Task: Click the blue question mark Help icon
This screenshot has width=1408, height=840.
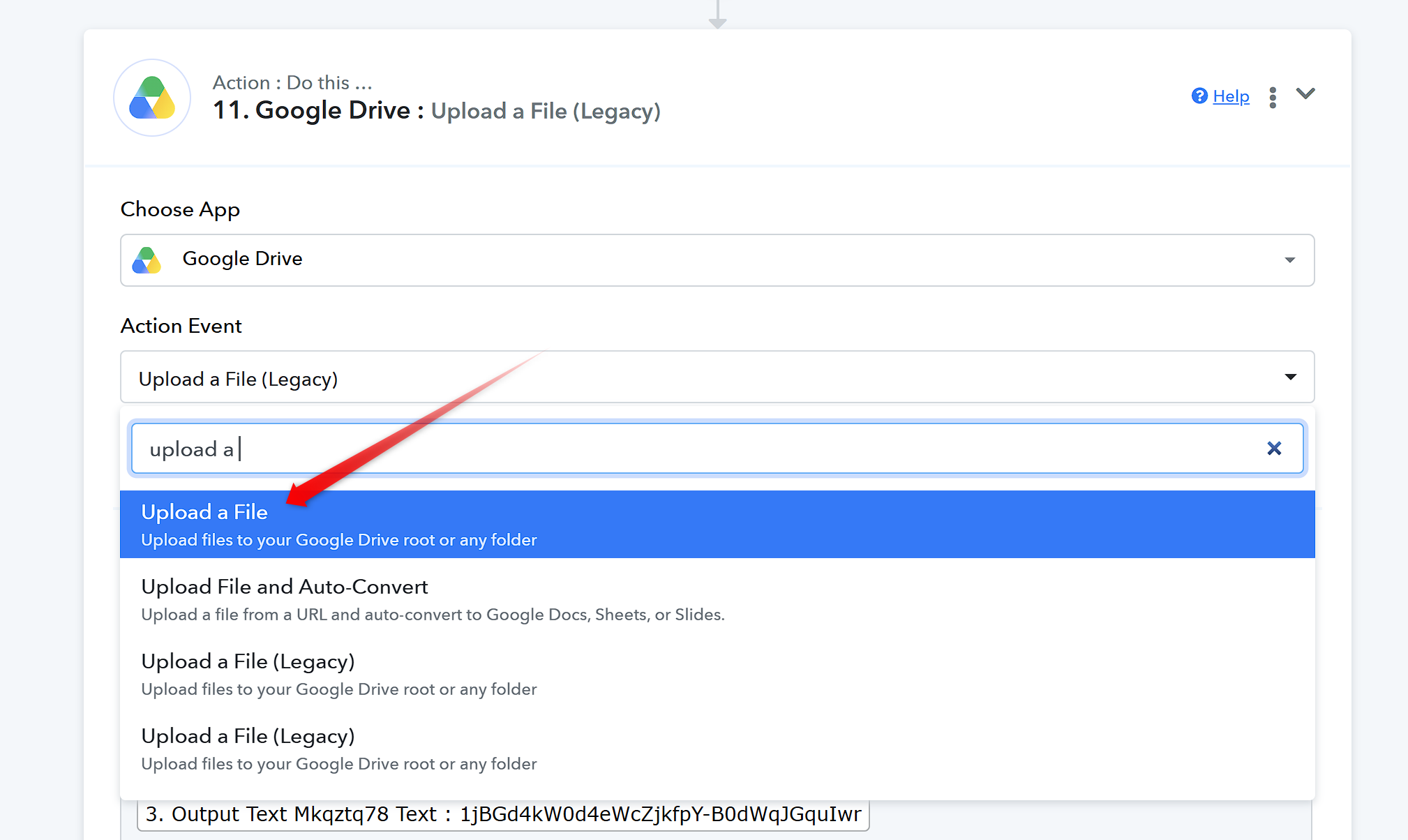Action: tap(1199, 96)
